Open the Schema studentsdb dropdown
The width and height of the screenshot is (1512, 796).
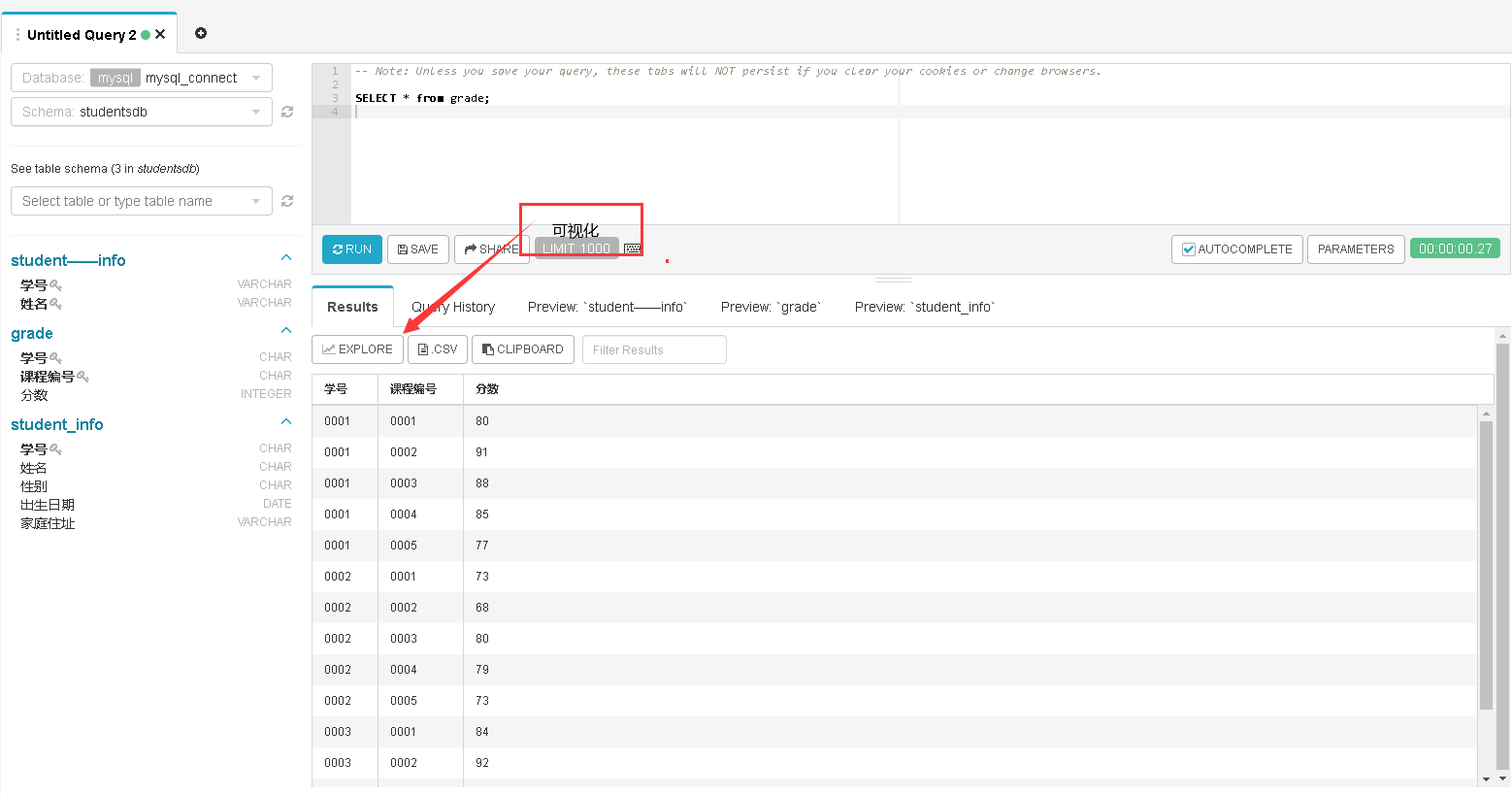142,112
